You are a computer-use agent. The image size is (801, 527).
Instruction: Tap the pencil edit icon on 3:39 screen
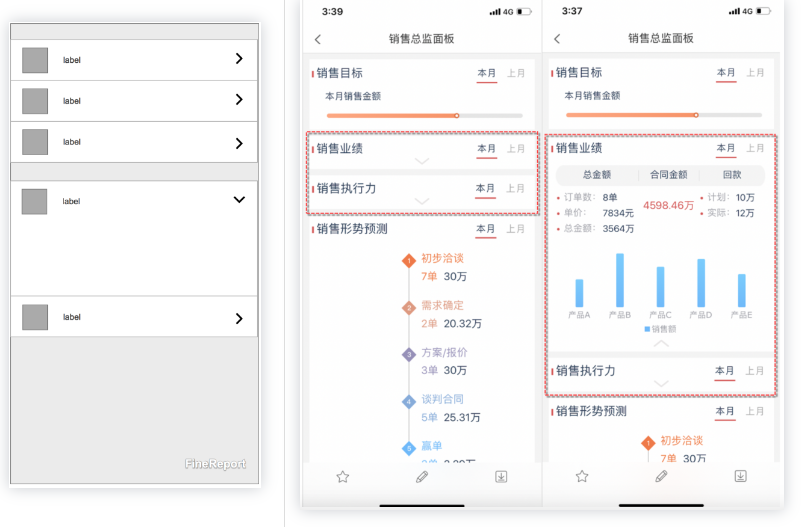pyautogui.click(x=422, y=477)
